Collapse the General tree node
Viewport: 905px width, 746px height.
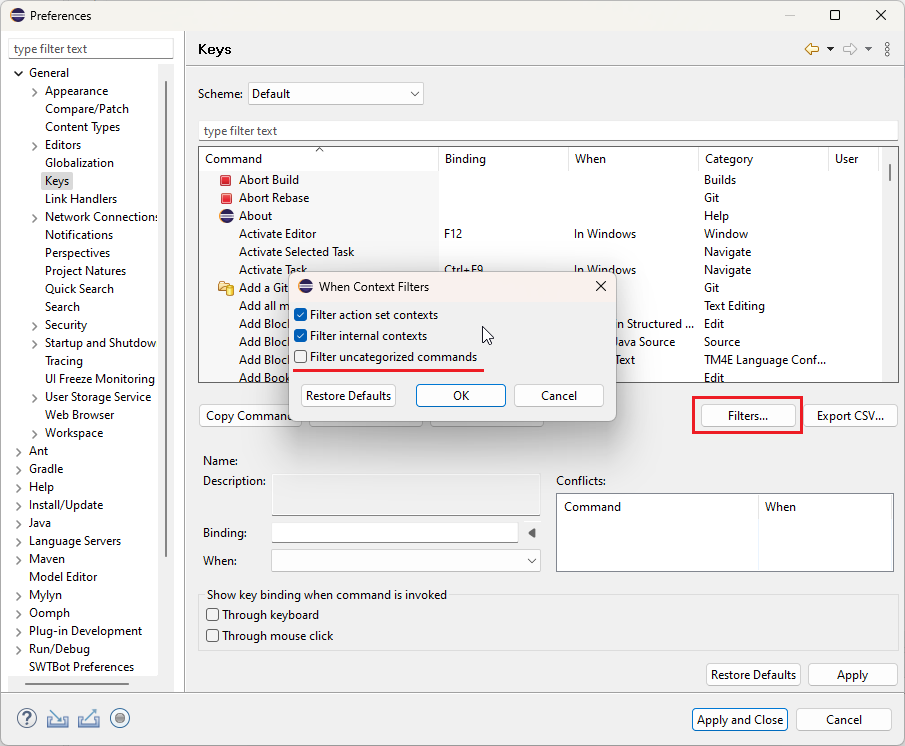18,73
